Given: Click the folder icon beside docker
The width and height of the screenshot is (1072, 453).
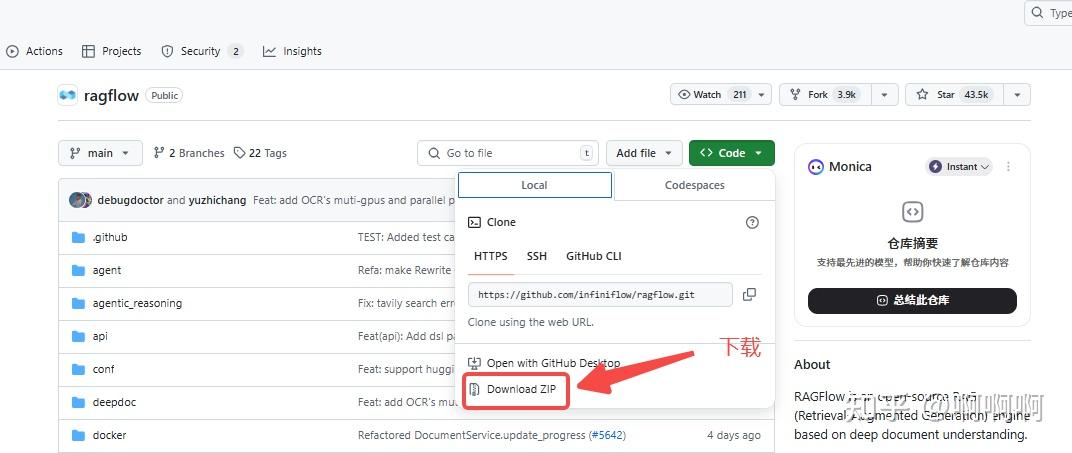Looking at the screenshot, I should coord(78,435).
